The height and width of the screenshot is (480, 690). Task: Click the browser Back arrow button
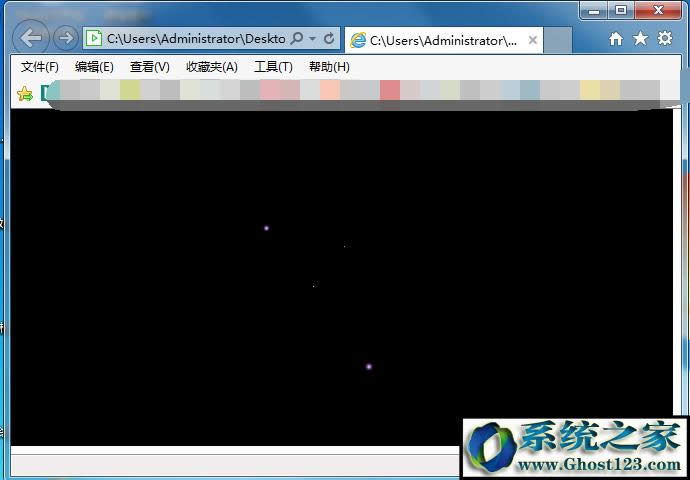pos(33,38)
